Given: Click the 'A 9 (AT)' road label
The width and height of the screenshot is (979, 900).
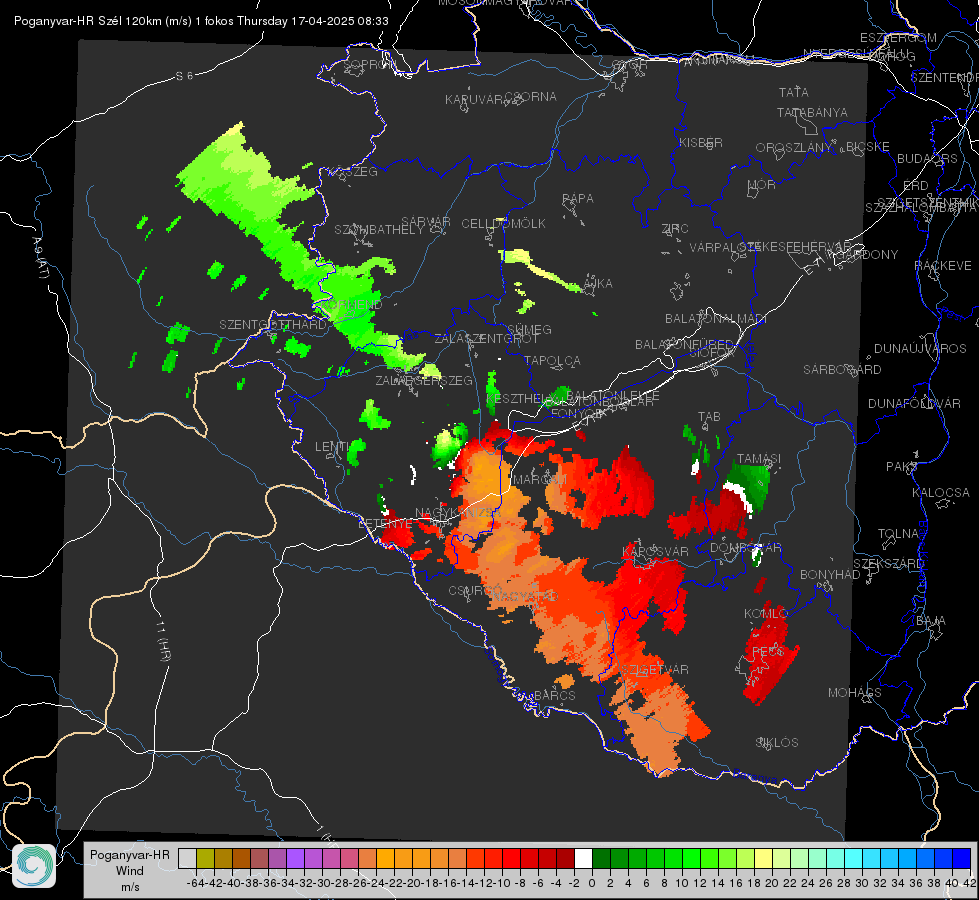Looking at the screenshot, I should [x=39, y=258].
